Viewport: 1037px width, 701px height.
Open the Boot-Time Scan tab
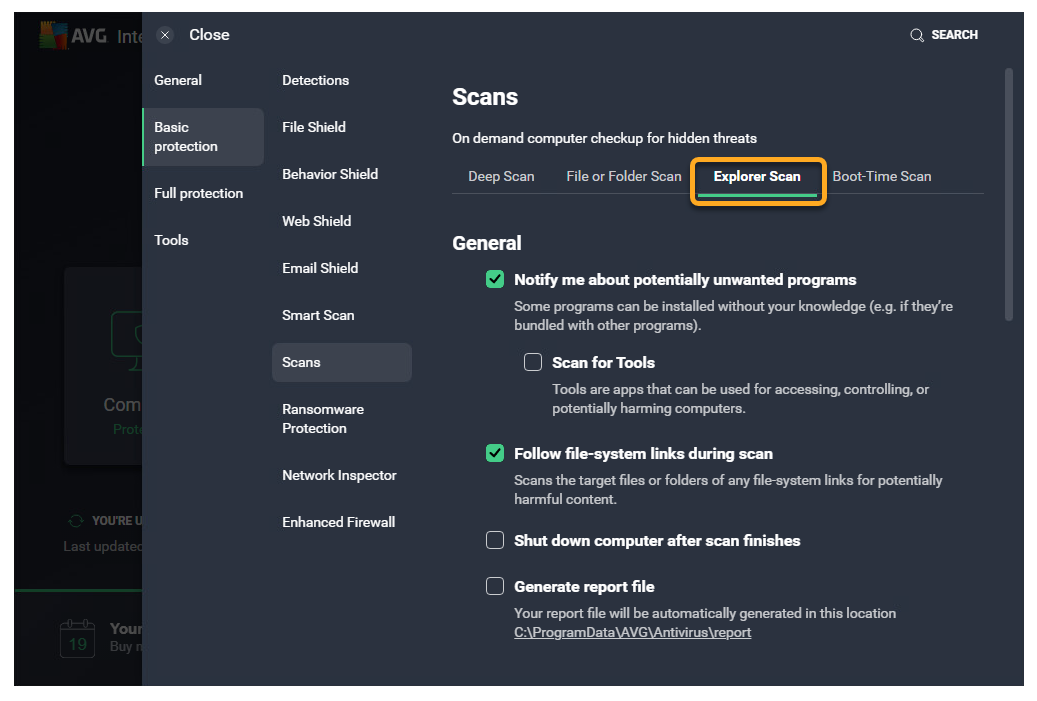[881, 177]
